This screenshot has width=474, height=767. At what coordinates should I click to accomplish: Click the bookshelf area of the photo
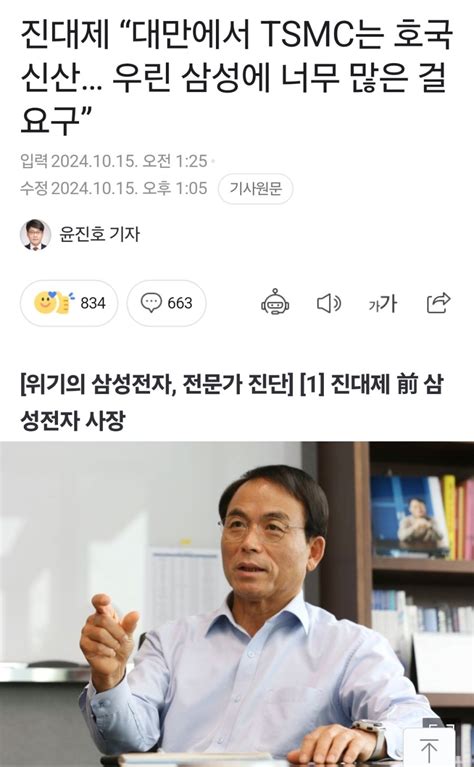tap(421, 563)
